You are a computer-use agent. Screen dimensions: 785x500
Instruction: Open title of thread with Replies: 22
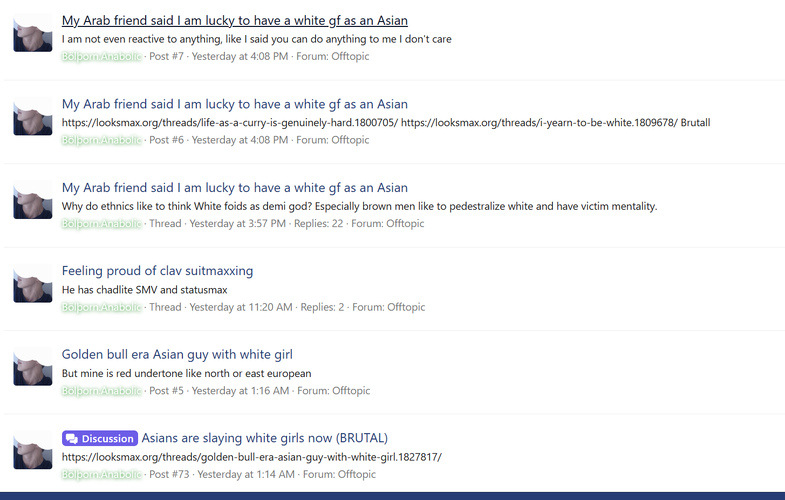pyautogui.click(x=235, y=188)
